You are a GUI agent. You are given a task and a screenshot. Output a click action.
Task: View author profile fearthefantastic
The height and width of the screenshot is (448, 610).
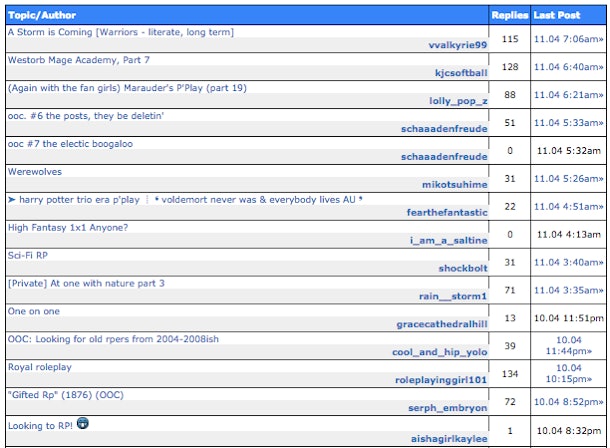(447, 213)
